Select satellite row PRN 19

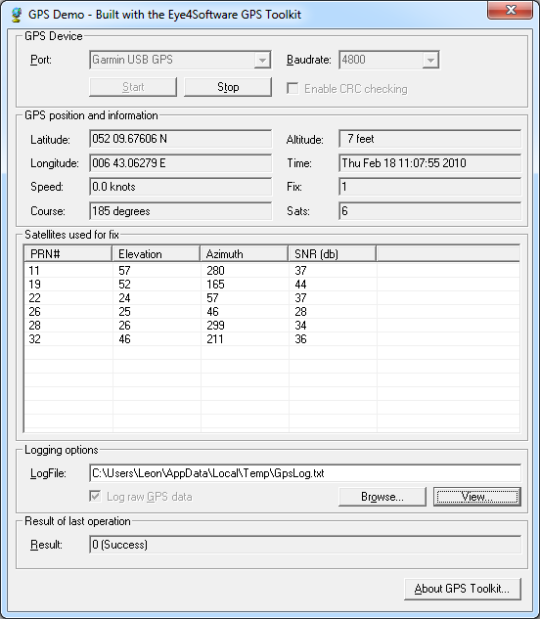click(x=272, y=284)
